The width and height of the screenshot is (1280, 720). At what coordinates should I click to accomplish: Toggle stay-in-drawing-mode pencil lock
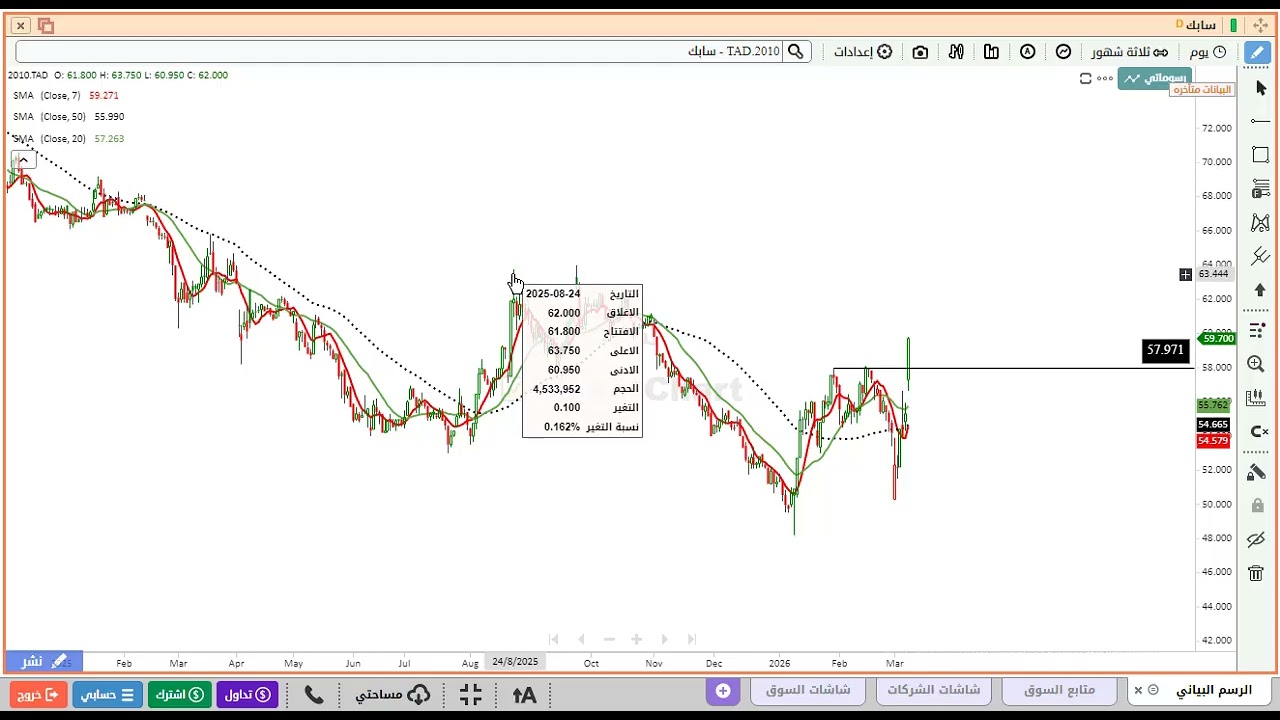1257,472
